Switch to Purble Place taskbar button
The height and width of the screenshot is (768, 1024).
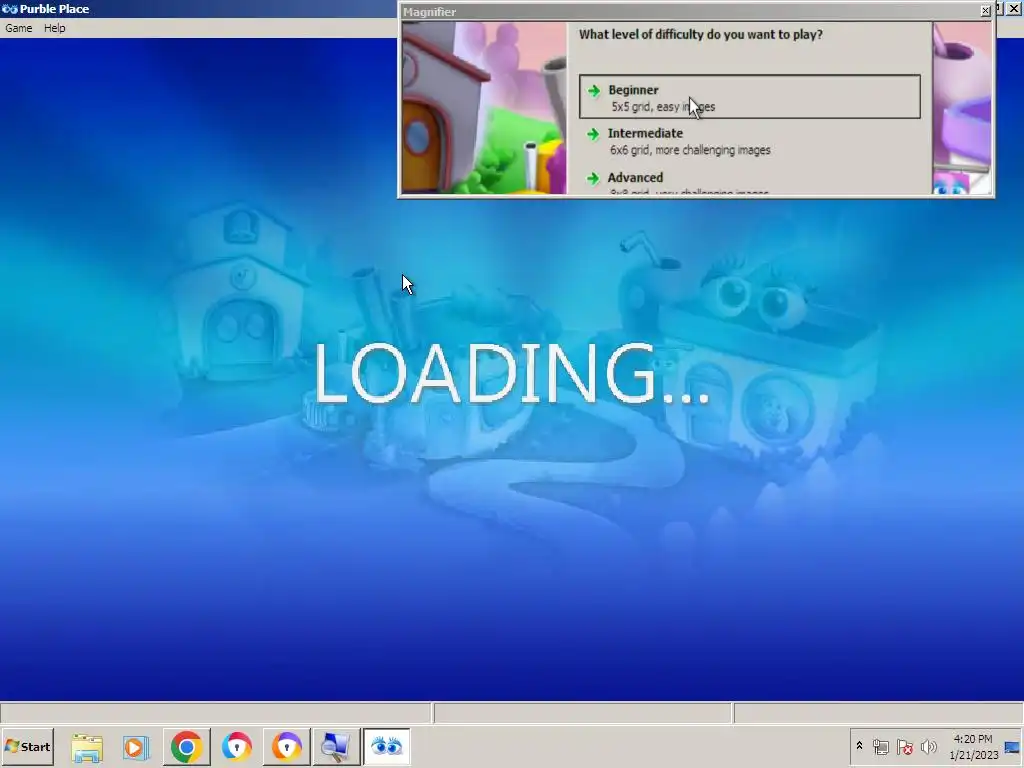coord(387,746)
